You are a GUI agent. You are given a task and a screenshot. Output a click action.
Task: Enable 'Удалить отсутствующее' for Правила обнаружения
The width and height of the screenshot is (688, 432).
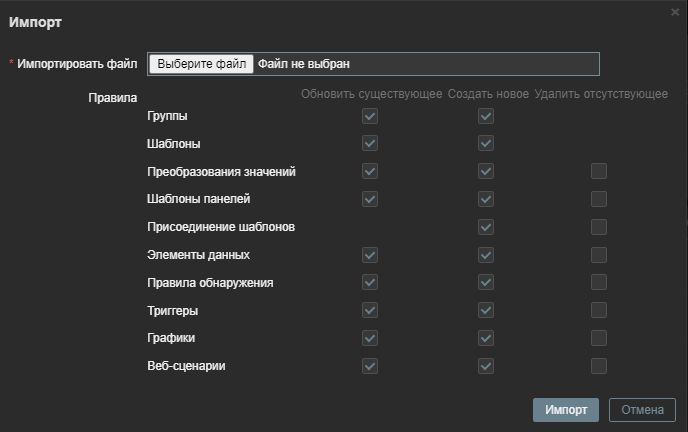pyautogui.click(x=598, y=283)
